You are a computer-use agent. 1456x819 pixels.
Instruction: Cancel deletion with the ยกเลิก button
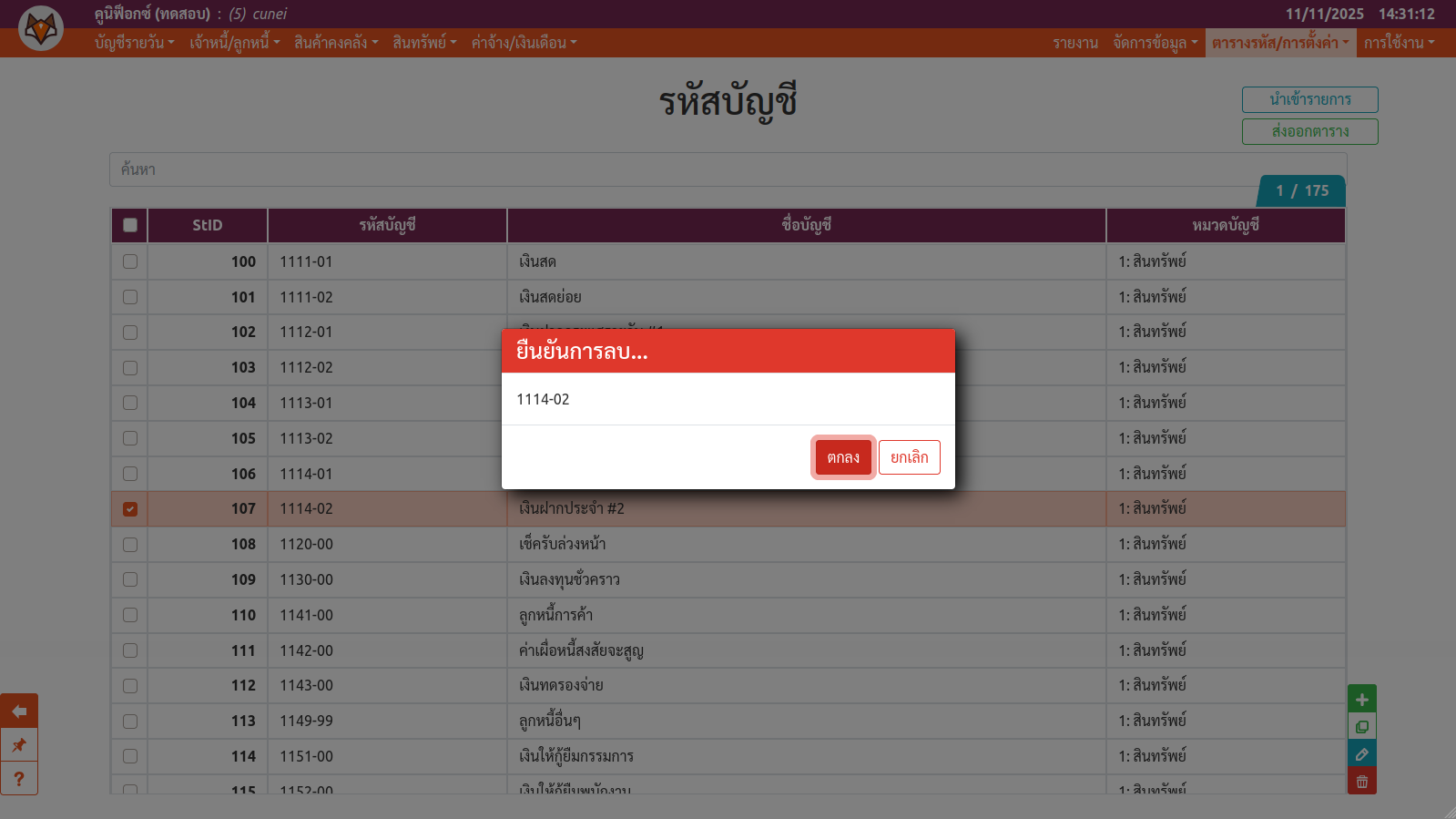[909, 457]
